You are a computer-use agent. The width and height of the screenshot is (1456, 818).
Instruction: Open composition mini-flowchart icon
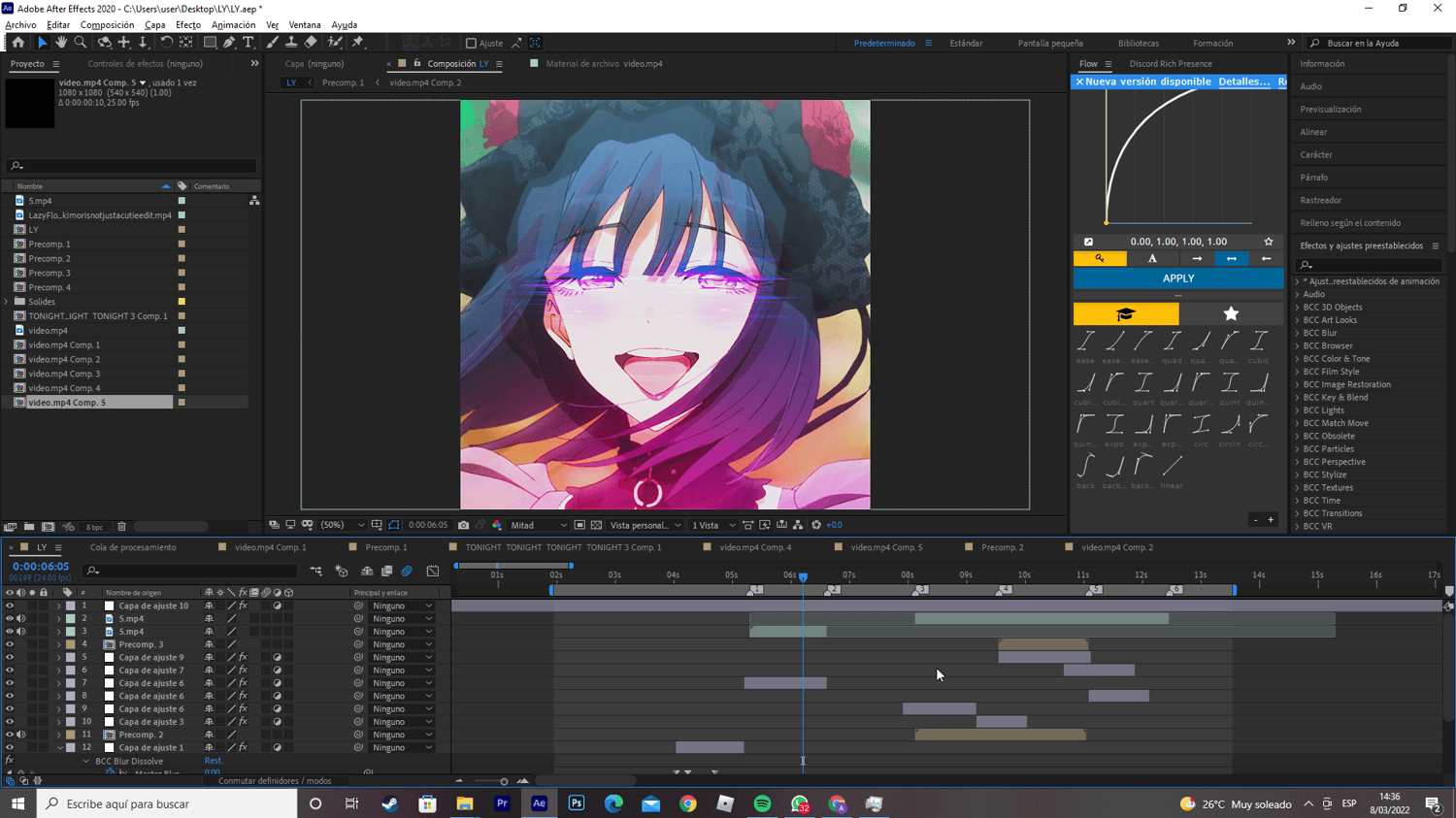[x=316, y=572]
